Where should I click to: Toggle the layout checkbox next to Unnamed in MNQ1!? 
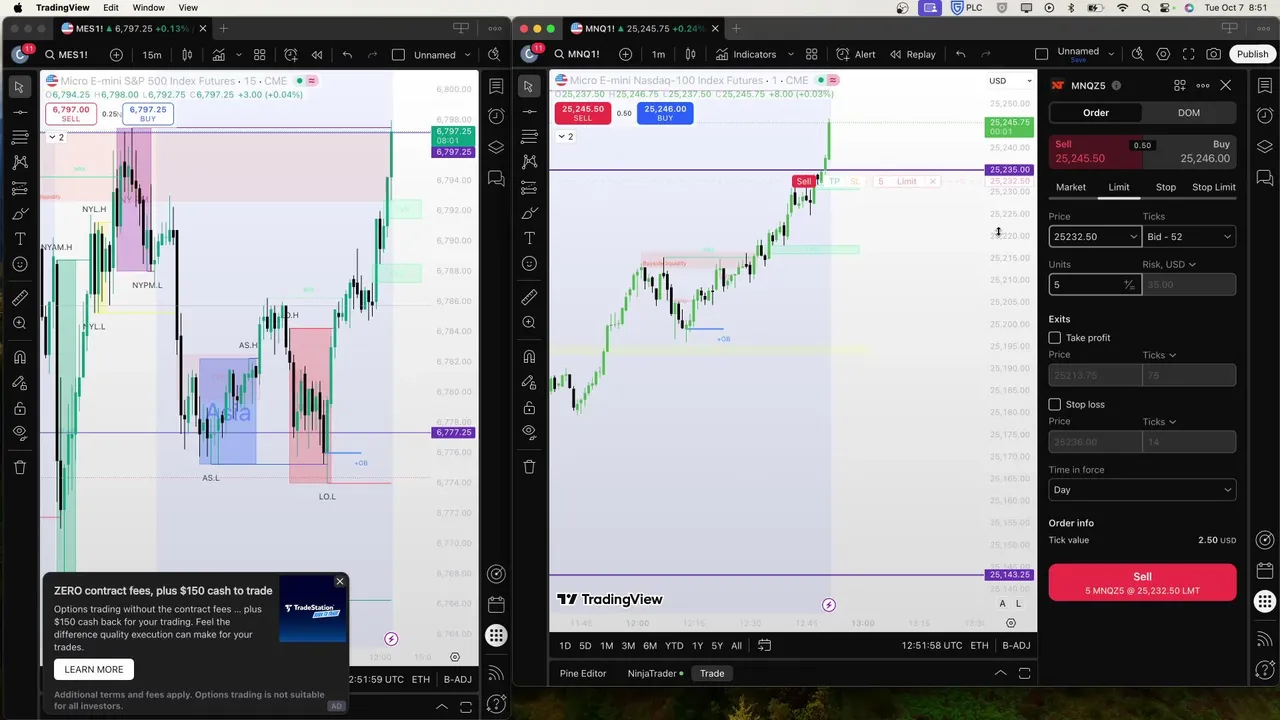click(1041, 54)
